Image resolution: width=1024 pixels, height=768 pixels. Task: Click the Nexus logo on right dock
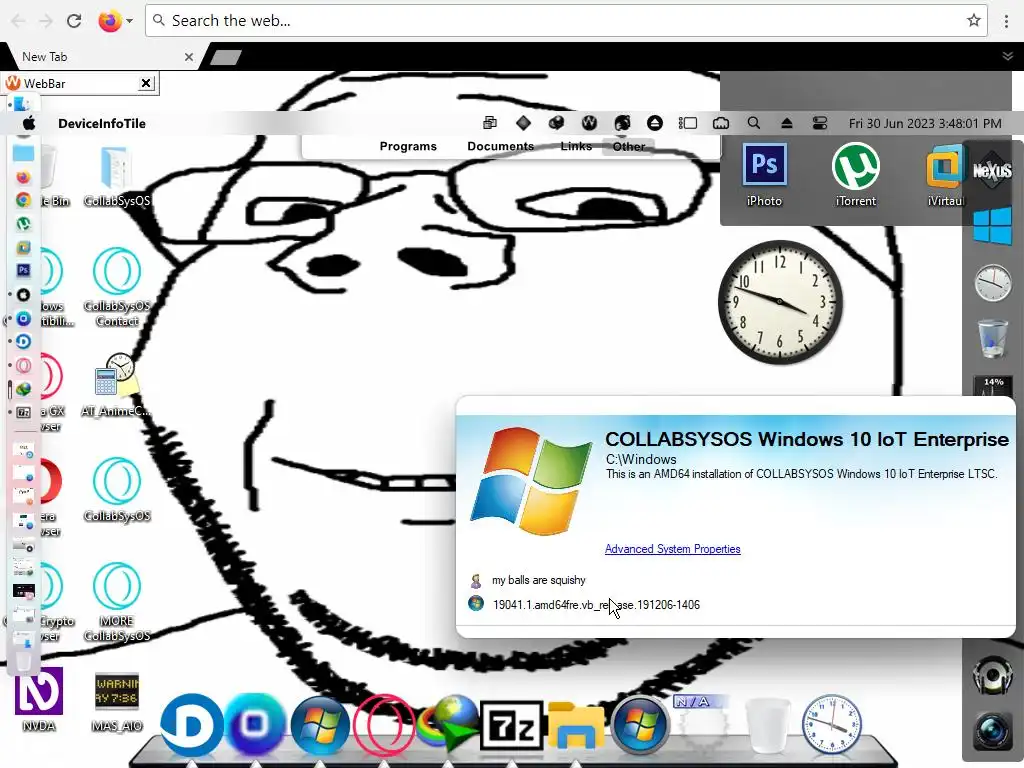click(x=992, y=171)
